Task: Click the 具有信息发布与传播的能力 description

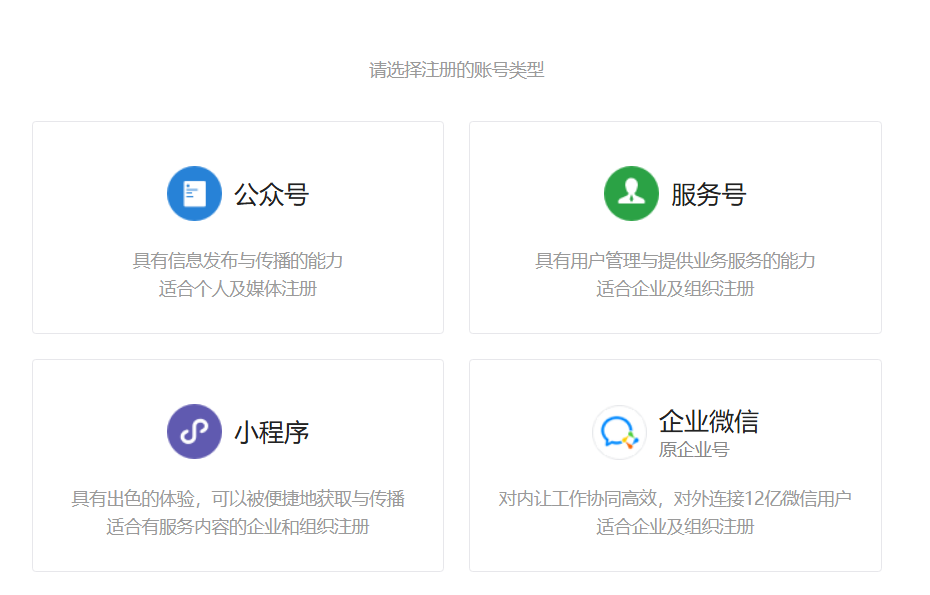Action: tap(238, 261)
